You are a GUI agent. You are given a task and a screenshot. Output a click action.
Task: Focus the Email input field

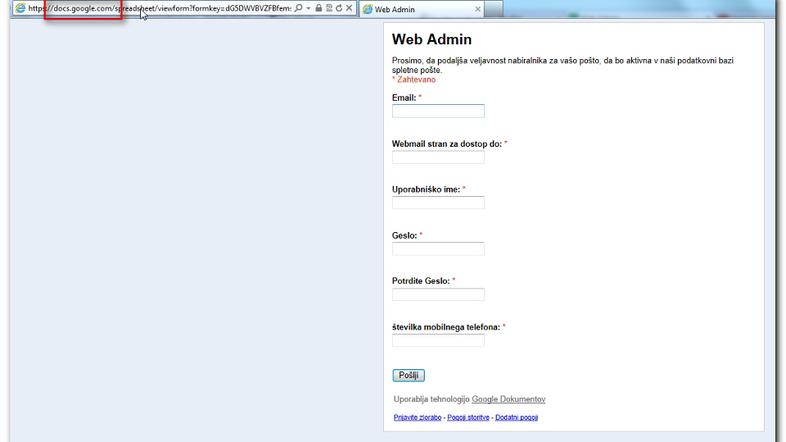(438, 111)
